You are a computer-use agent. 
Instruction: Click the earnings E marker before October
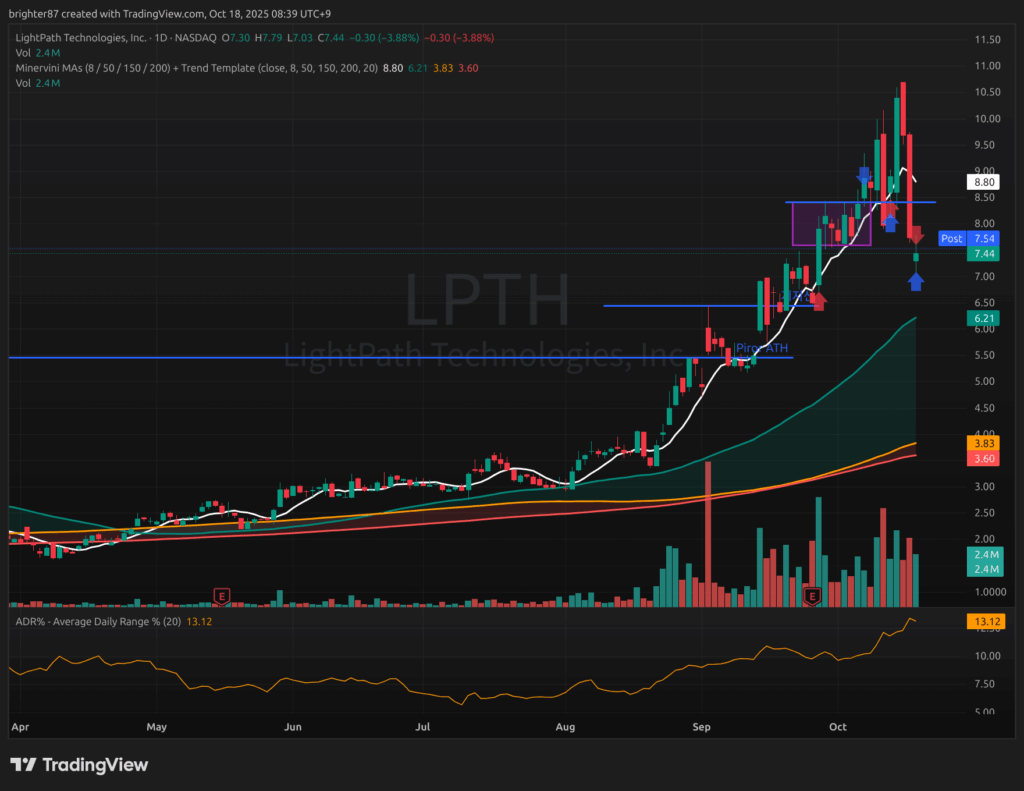click(812, 596)
